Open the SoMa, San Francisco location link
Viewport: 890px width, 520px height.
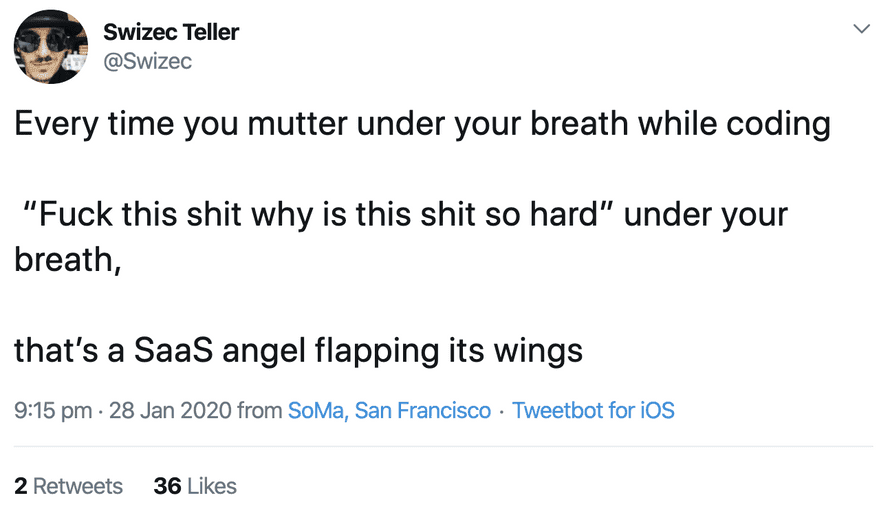[x=389, y=410]
